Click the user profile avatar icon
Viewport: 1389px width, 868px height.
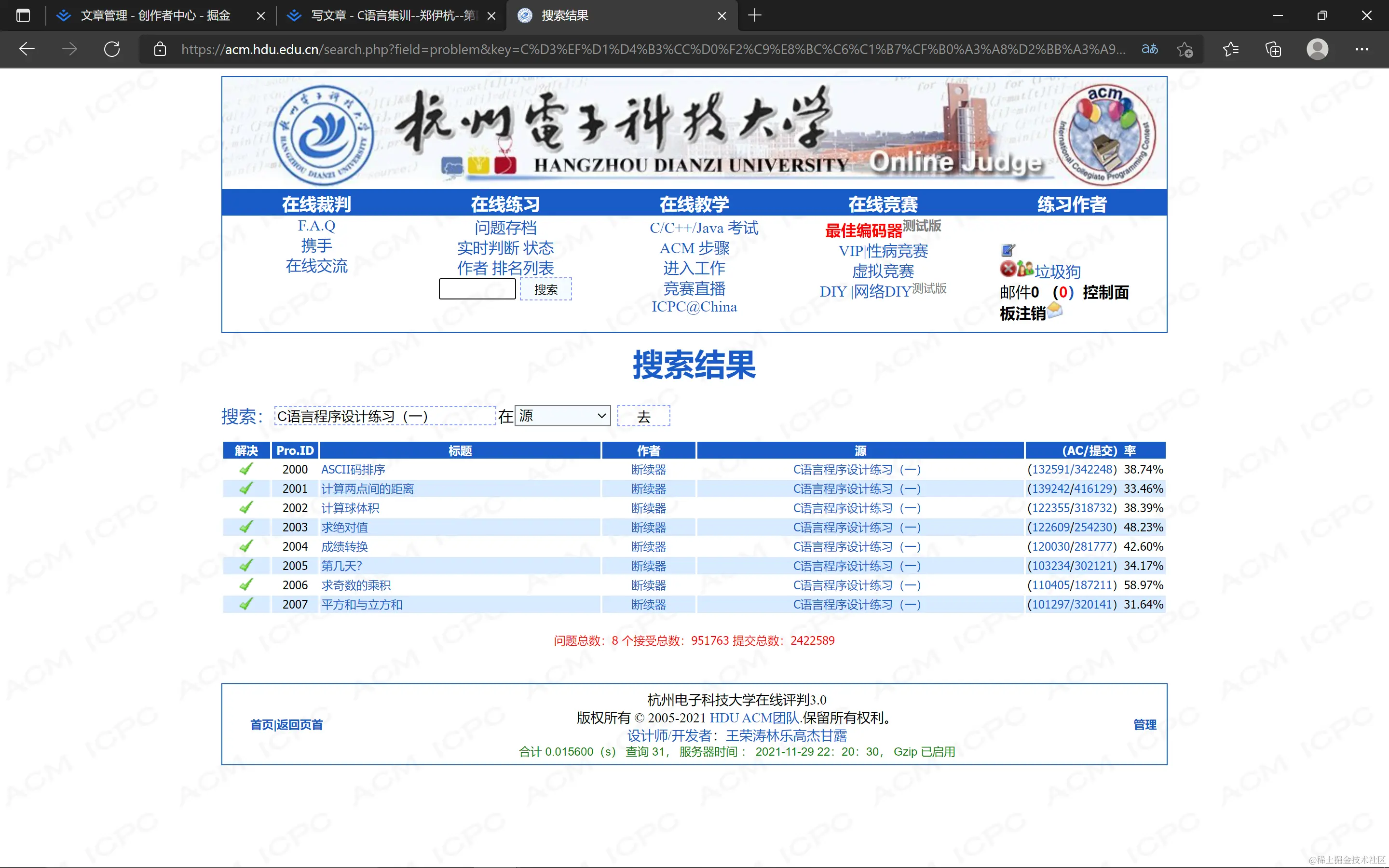(1317, 49)
